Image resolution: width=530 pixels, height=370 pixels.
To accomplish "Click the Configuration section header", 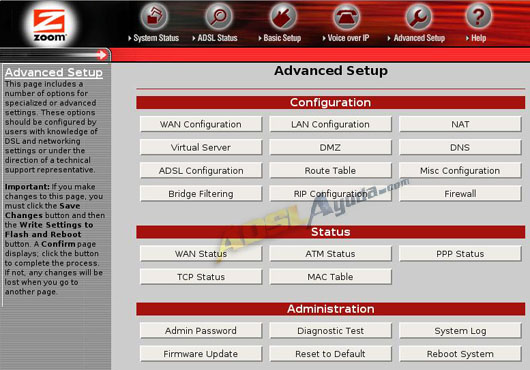I will click(331, 102).
